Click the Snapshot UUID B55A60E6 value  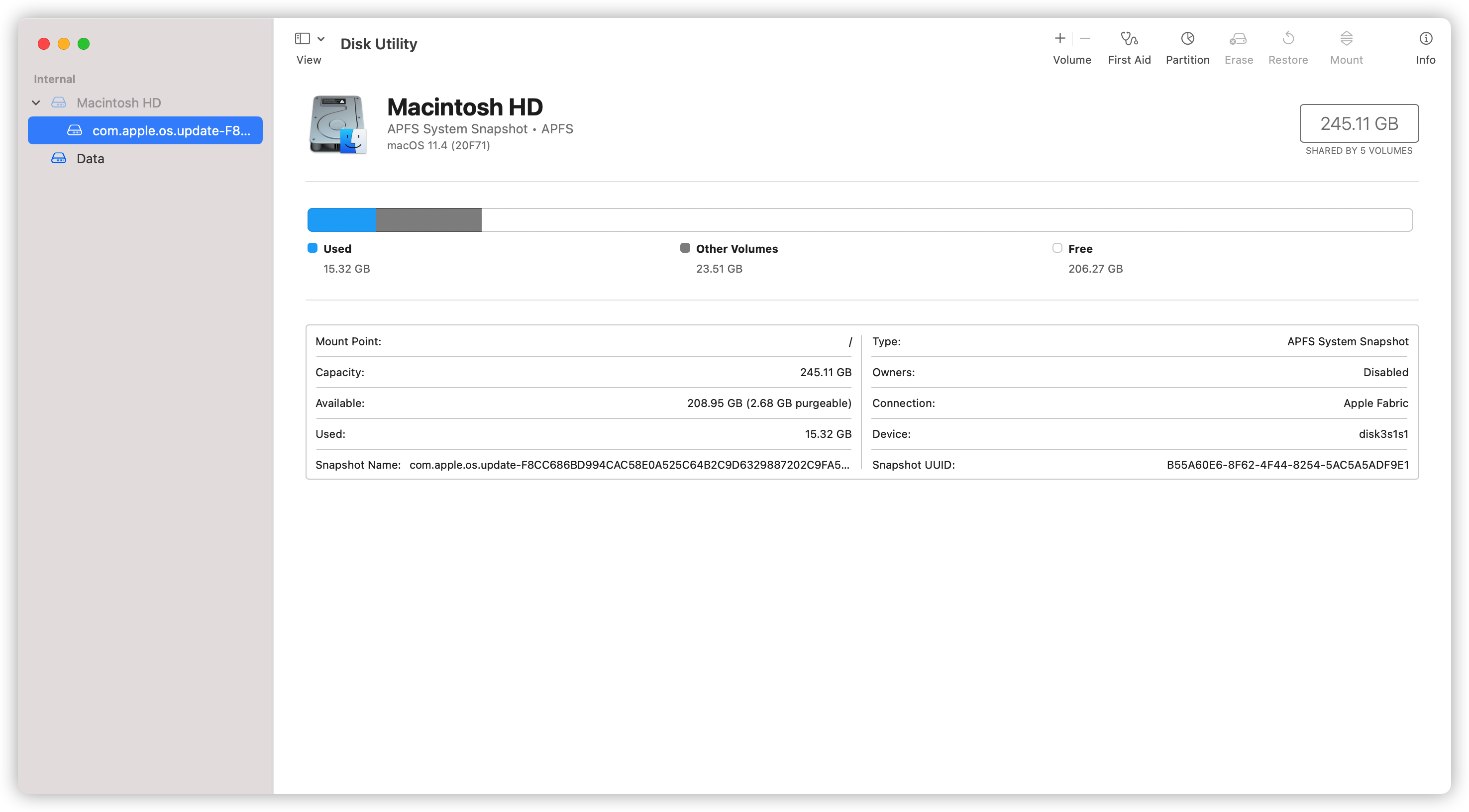pos(1287,465)
